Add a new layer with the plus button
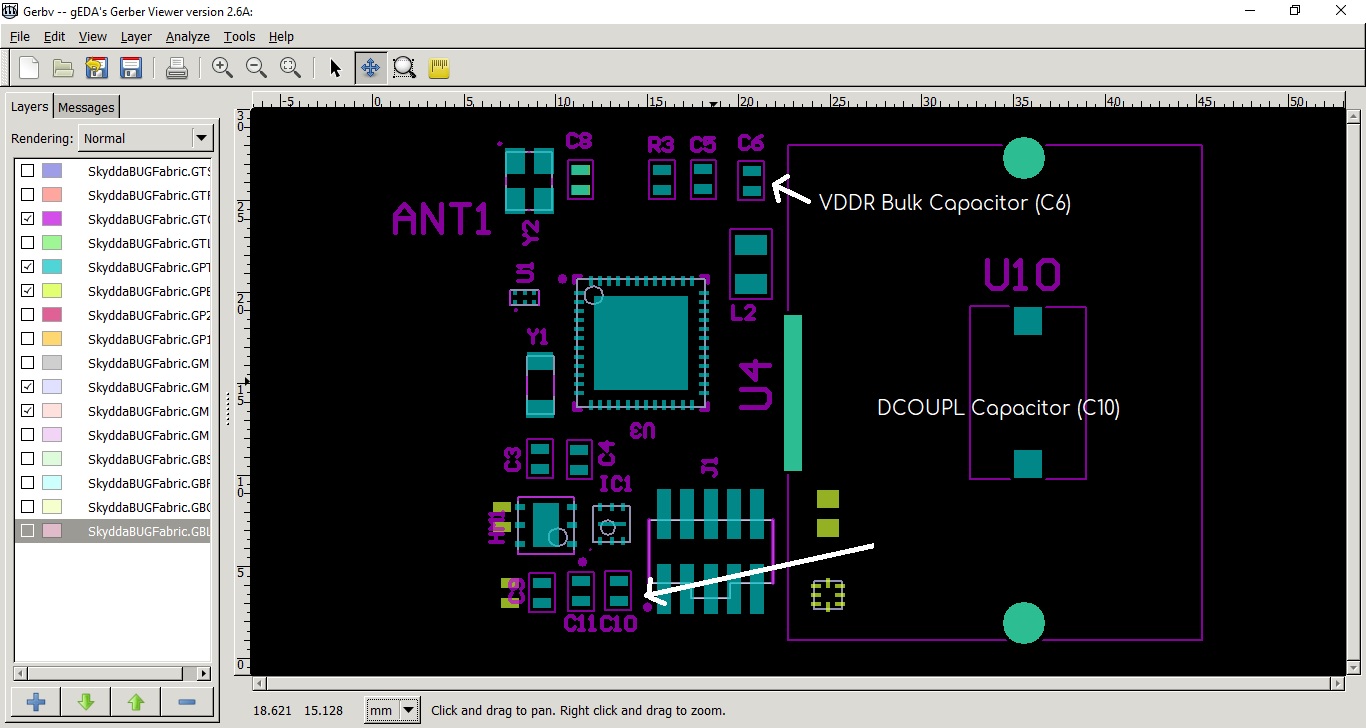 35,701
